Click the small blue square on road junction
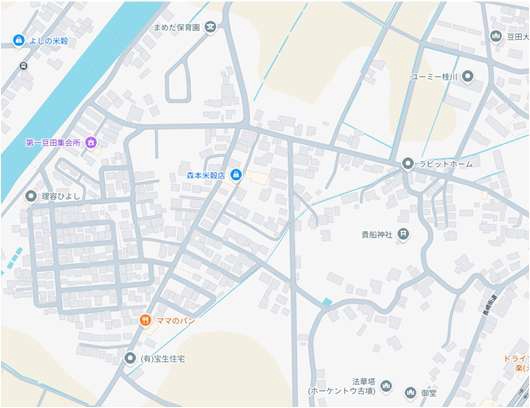The width and height of the screenshot is (530, 408). 327,301
